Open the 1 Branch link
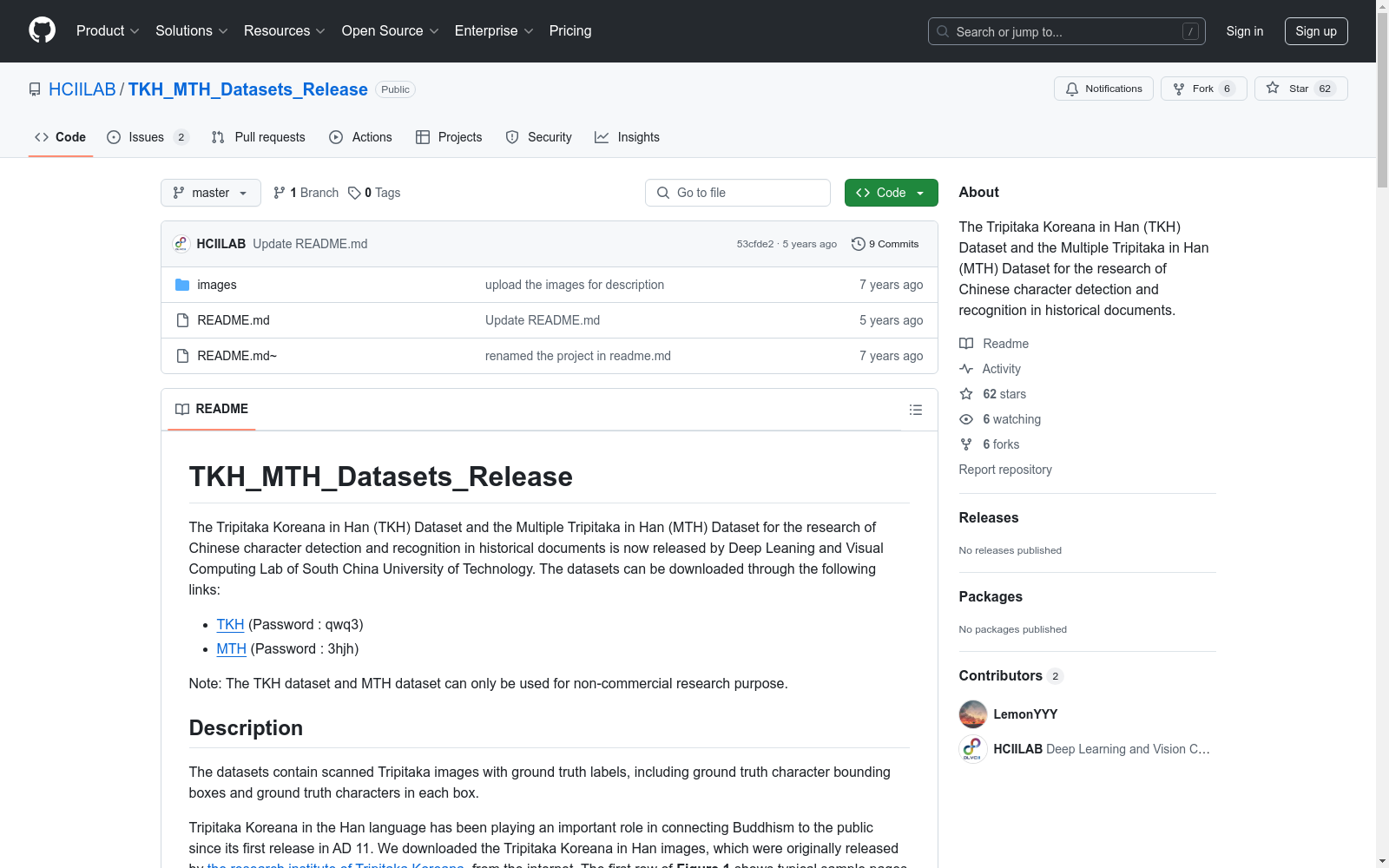 click(x=306, y=193)
